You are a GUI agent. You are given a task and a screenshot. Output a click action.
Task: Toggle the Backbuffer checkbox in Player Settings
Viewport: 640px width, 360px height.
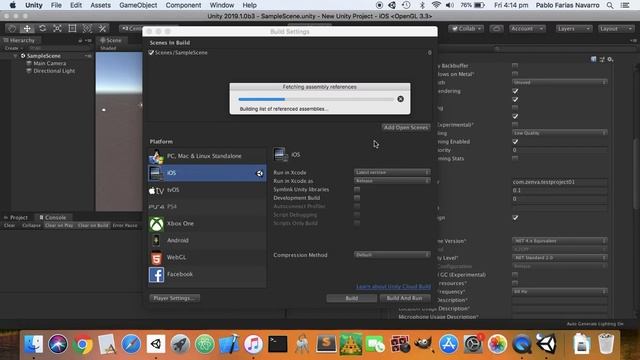click(x=515, y=65)
